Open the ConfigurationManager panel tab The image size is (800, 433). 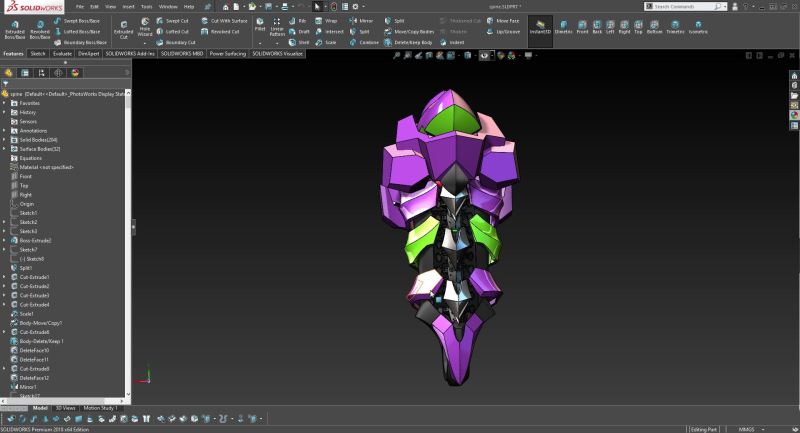42,73
